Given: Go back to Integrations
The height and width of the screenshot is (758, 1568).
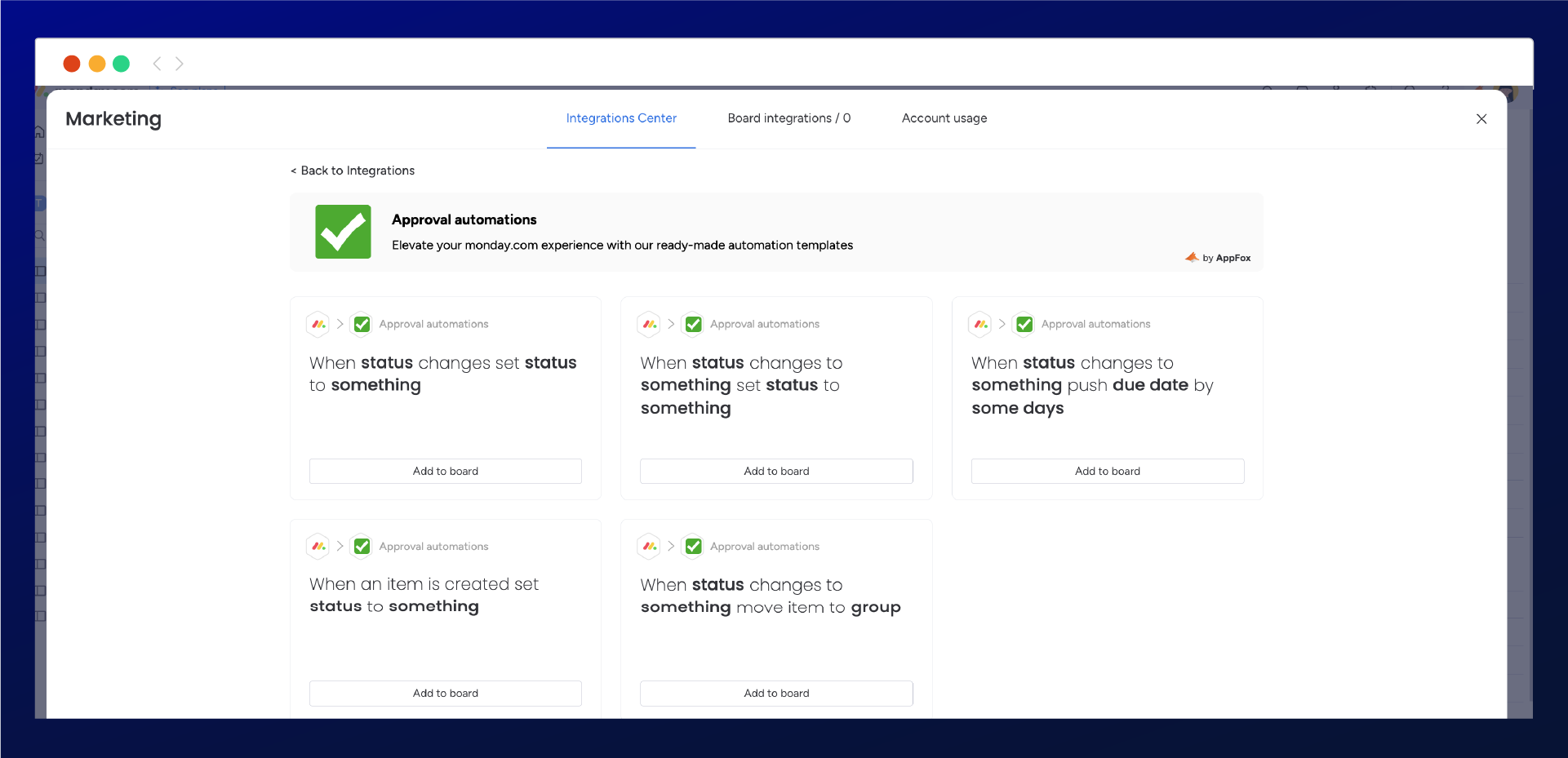Looking at the screenshot, I should click(353, 171).
